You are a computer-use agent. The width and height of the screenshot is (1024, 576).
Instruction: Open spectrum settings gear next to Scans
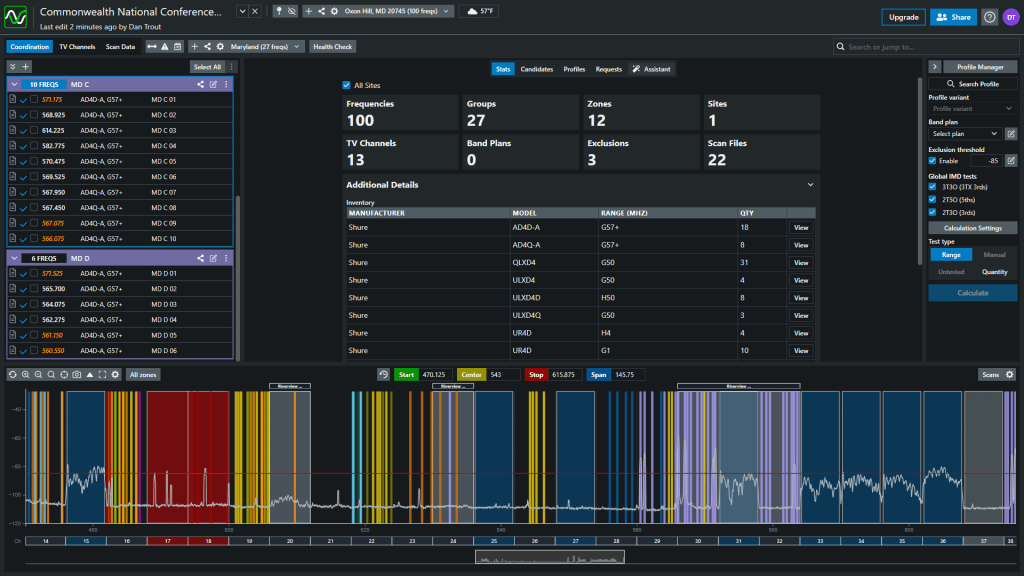coord(1009,374)
